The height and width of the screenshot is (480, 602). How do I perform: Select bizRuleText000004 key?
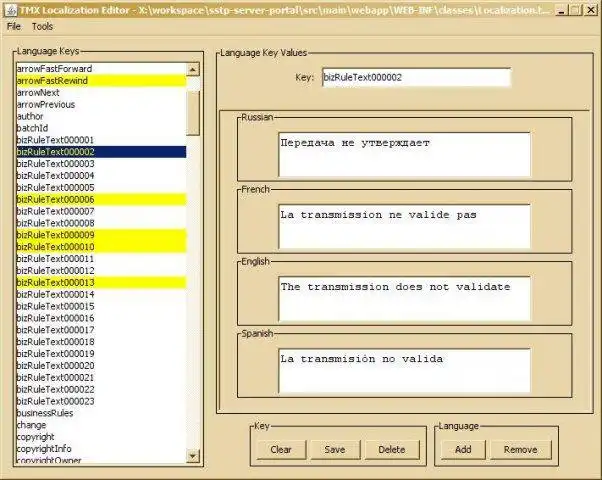[101, 176]
